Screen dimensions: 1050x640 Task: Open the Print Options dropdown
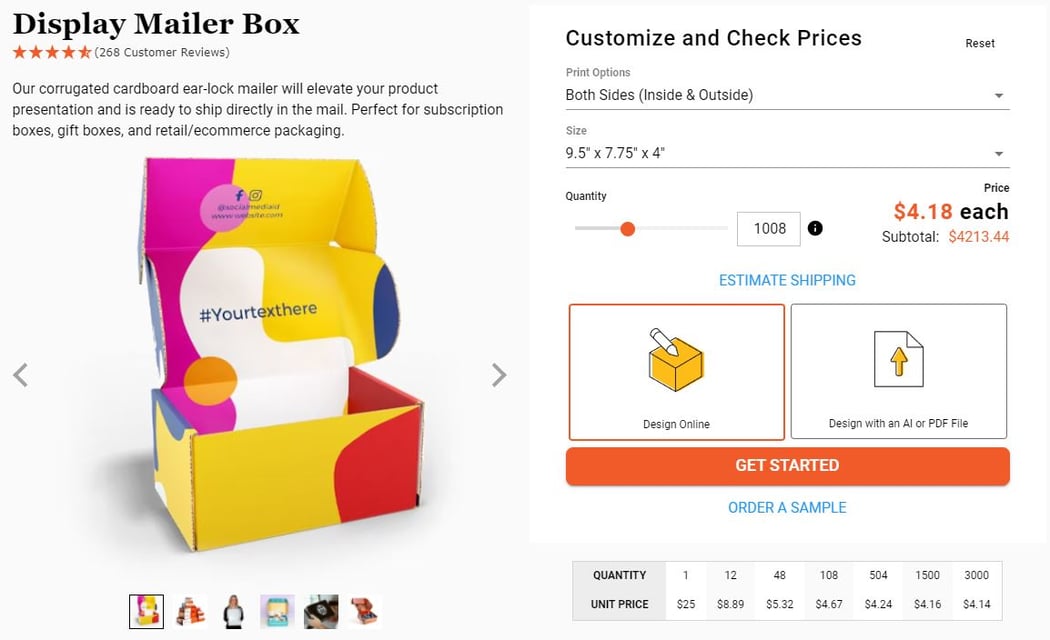coord(787,94)
